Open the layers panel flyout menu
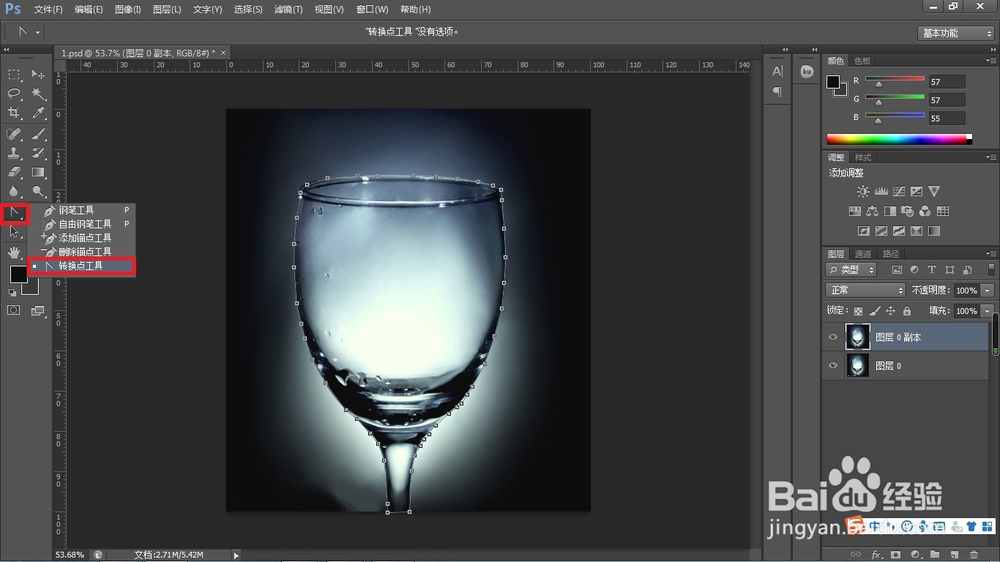1000x562 pixels. 990,253
